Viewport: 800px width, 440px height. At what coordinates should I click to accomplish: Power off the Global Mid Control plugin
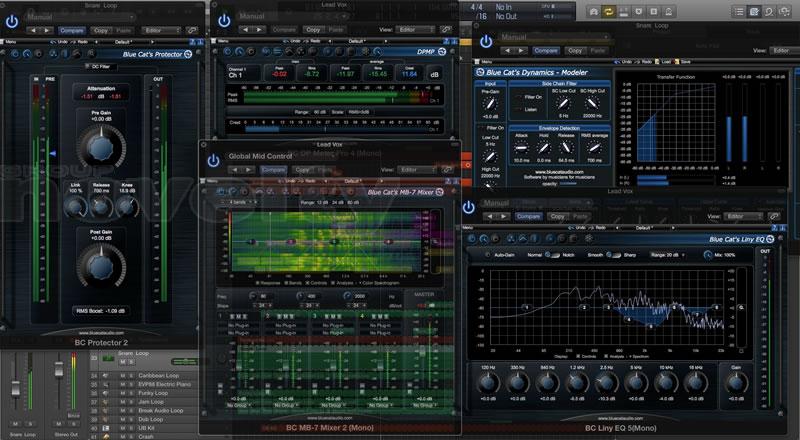click(x=212, y=160)
